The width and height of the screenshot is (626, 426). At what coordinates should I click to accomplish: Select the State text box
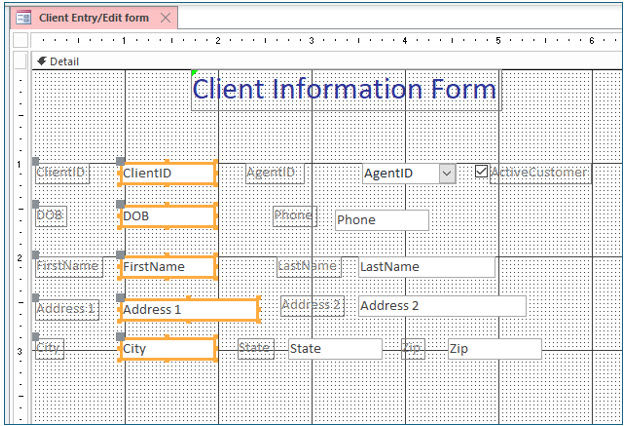(335, 349)
